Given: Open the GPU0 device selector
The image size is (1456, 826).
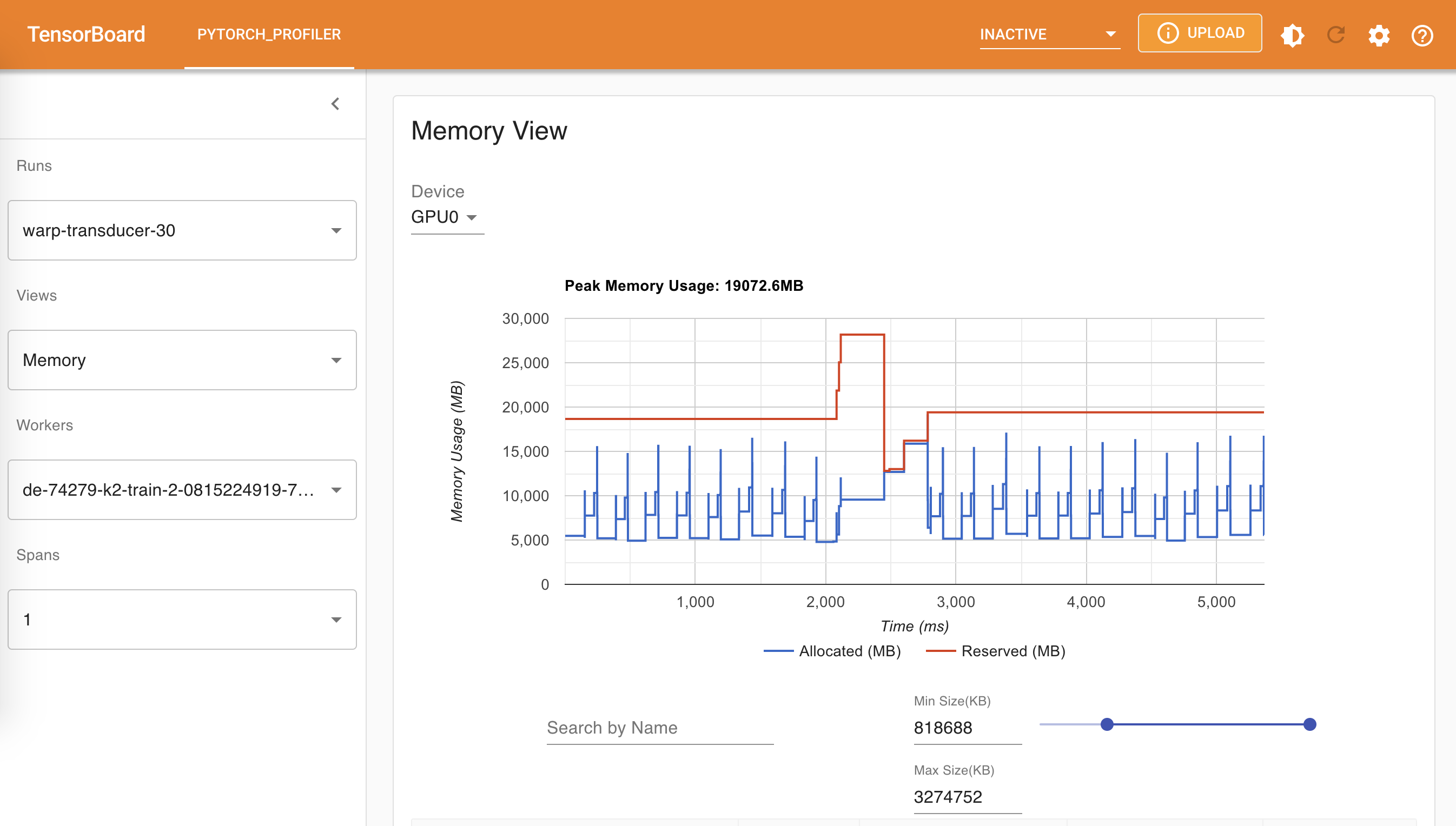Looking at the screenshot, I should click(x=444, y=217).
